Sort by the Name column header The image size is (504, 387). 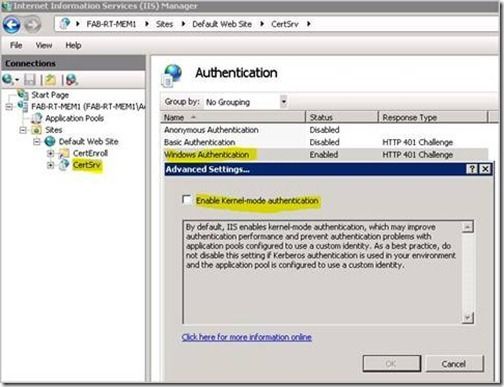point(232,117)
